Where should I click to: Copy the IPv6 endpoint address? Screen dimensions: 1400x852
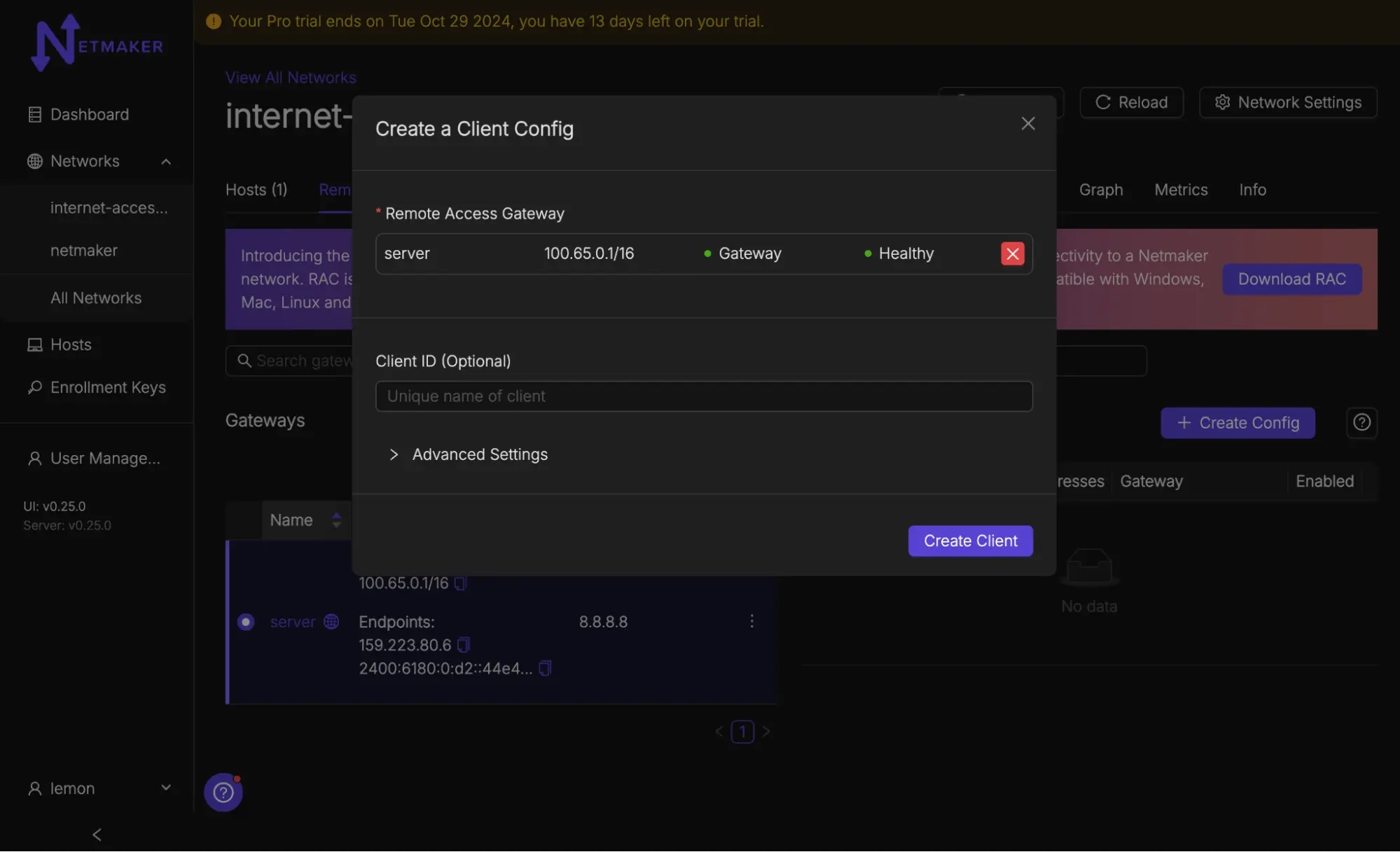point(545,669)
